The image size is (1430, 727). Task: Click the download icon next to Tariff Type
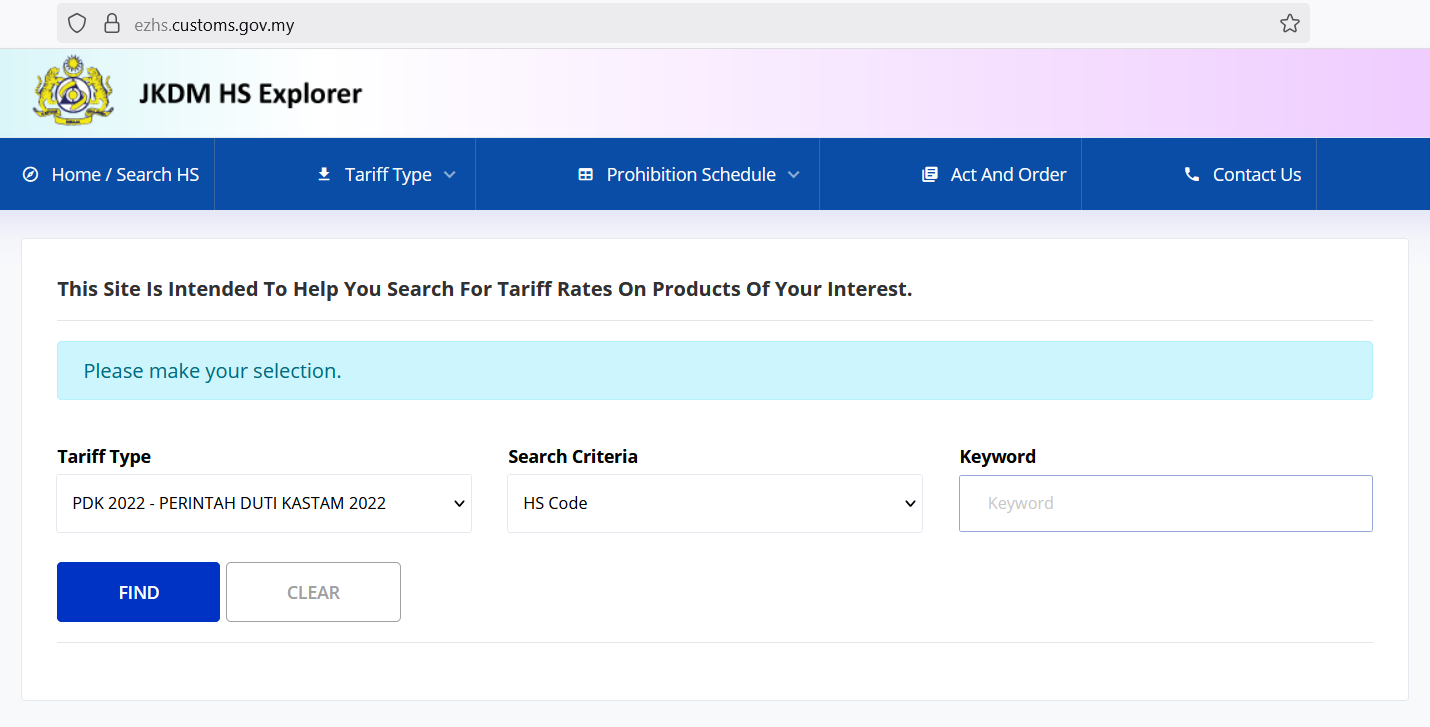pos(324,175)
